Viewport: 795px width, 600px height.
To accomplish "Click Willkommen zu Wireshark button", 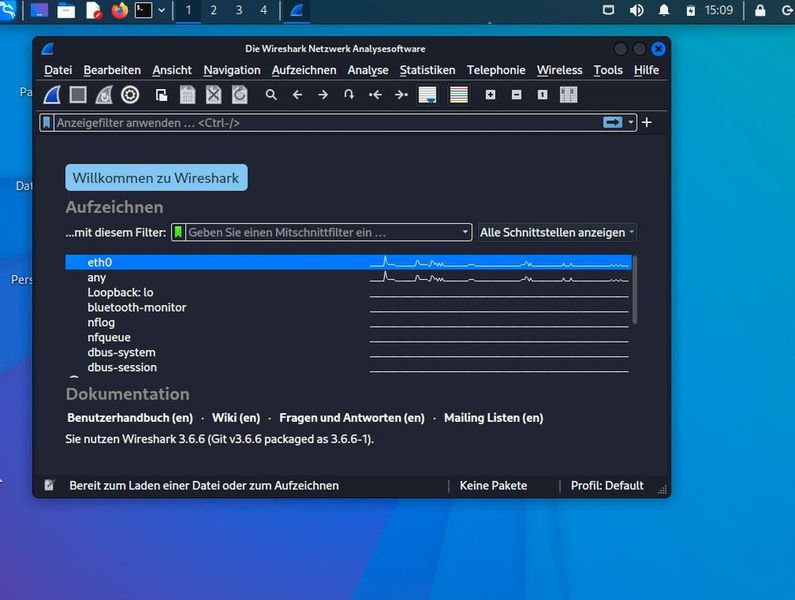I will coord(156,178).
